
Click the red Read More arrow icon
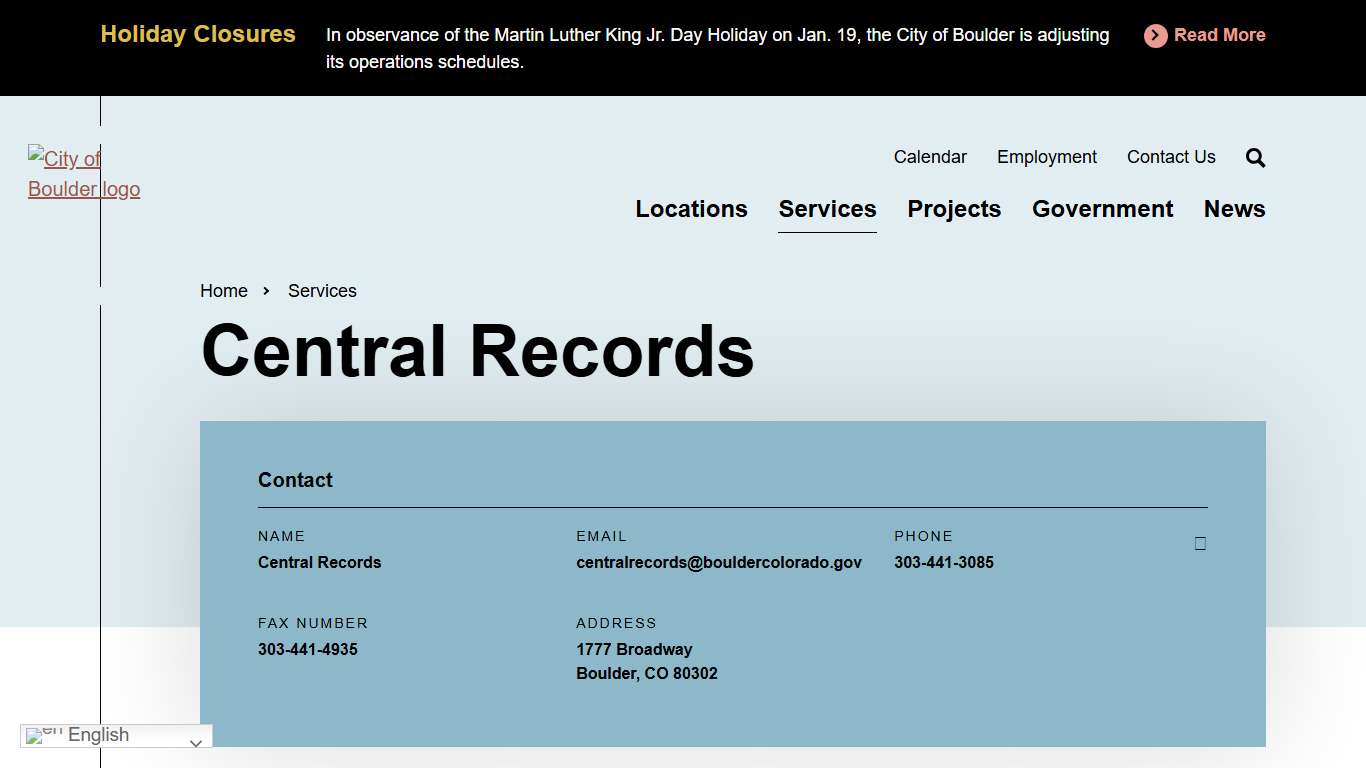[1154, 35]
